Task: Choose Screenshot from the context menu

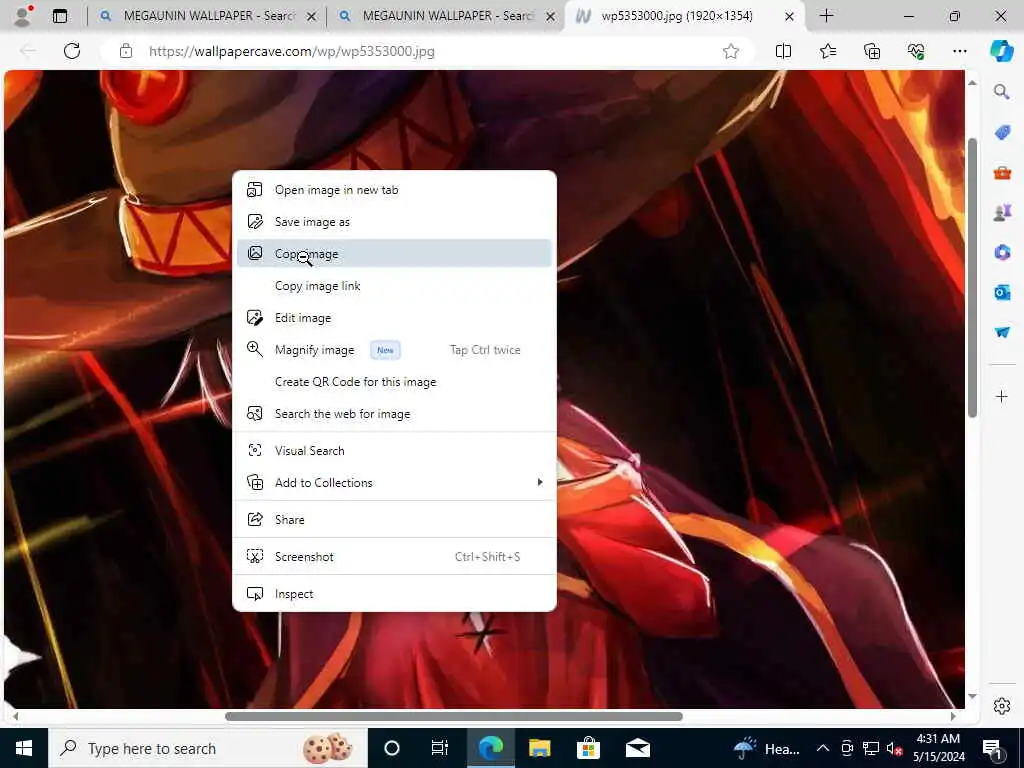Action: point(394,557)
